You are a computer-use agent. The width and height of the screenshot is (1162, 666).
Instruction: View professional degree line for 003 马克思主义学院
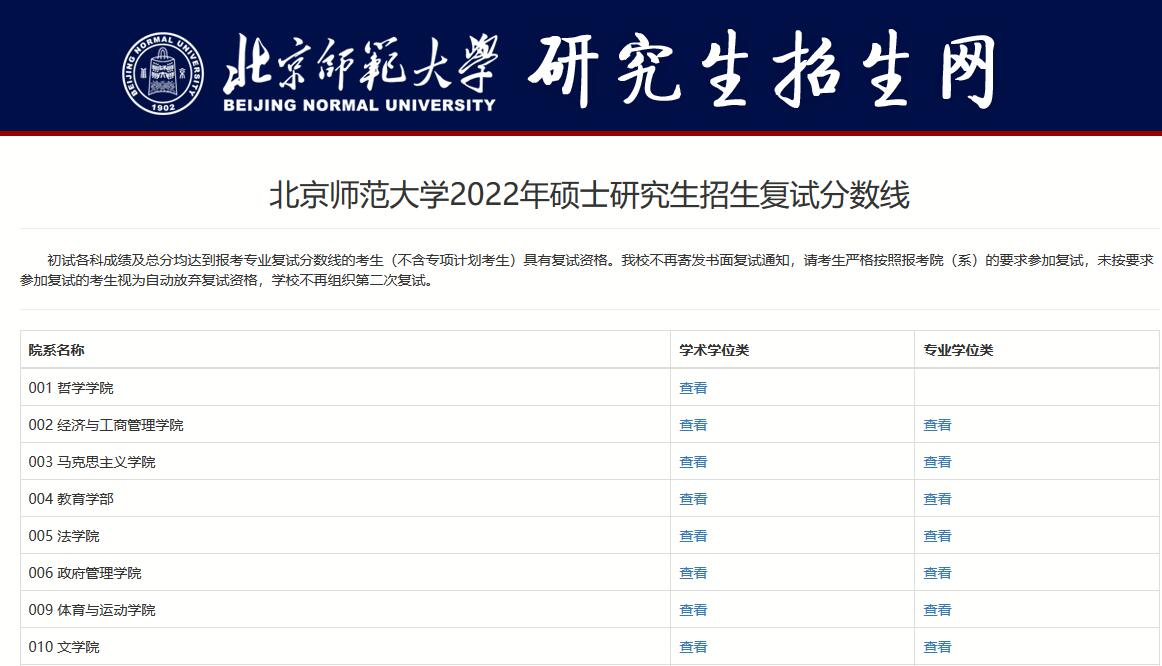coord(938,461)
